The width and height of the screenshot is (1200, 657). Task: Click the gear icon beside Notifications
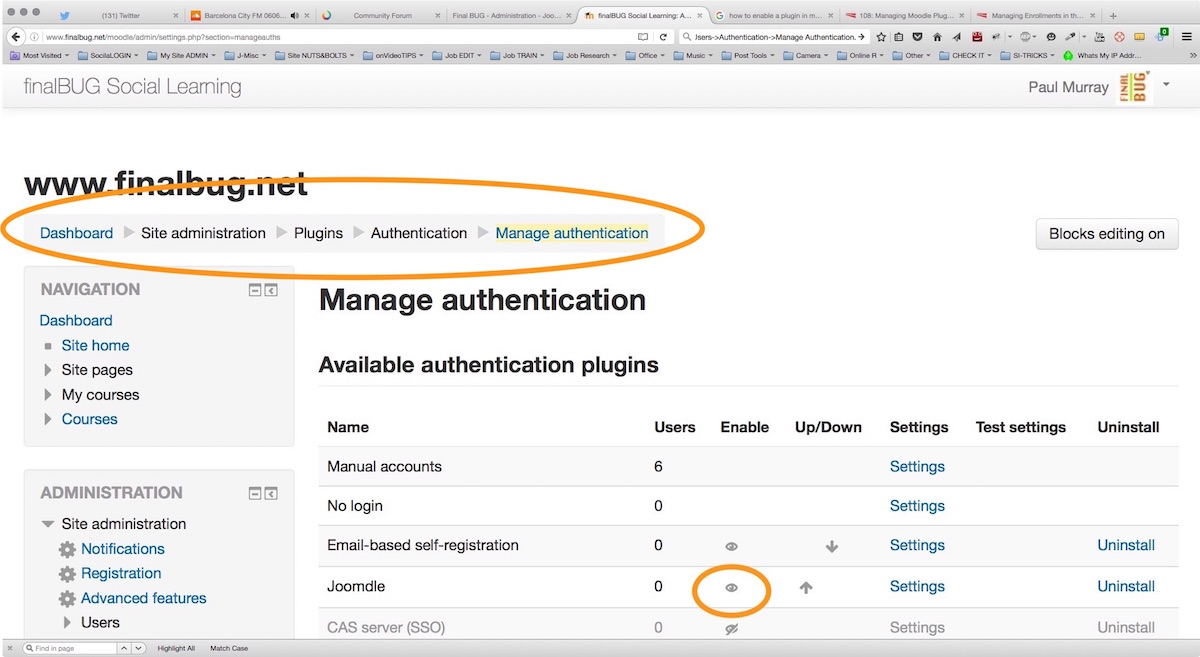click(x=67, y=549)
